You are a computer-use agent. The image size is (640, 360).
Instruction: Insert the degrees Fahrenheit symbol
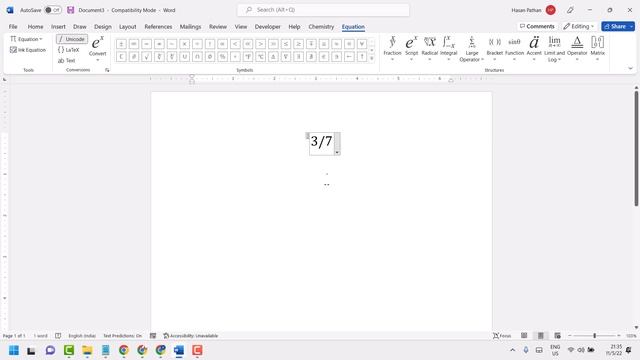pos(248,56)
